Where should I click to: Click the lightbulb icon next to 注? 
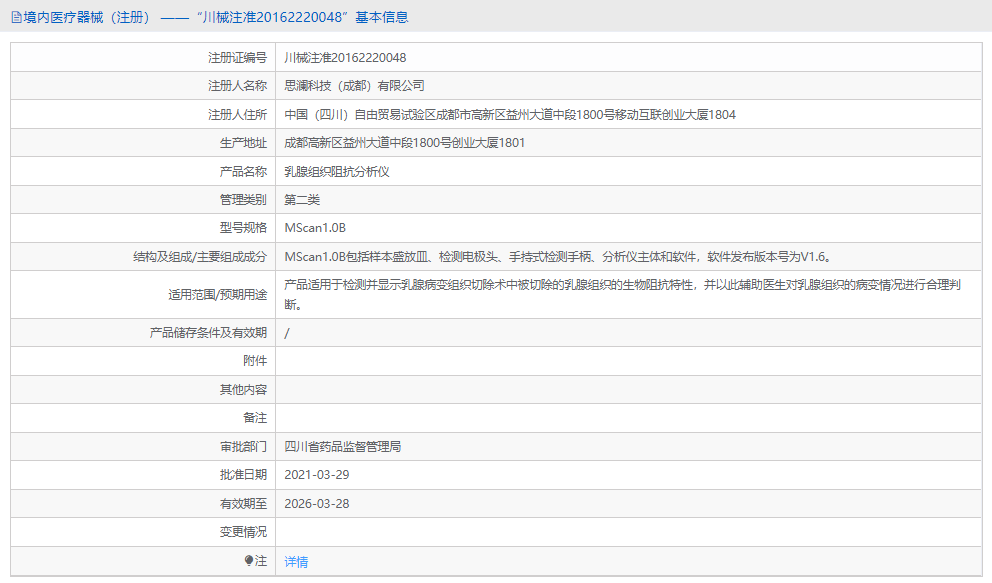coord(249,561)
